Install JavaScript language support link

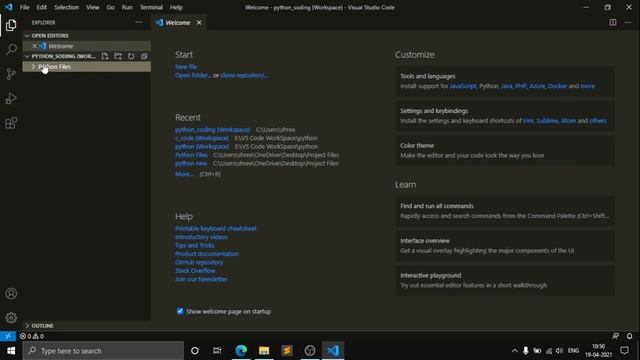coord(463,86)
